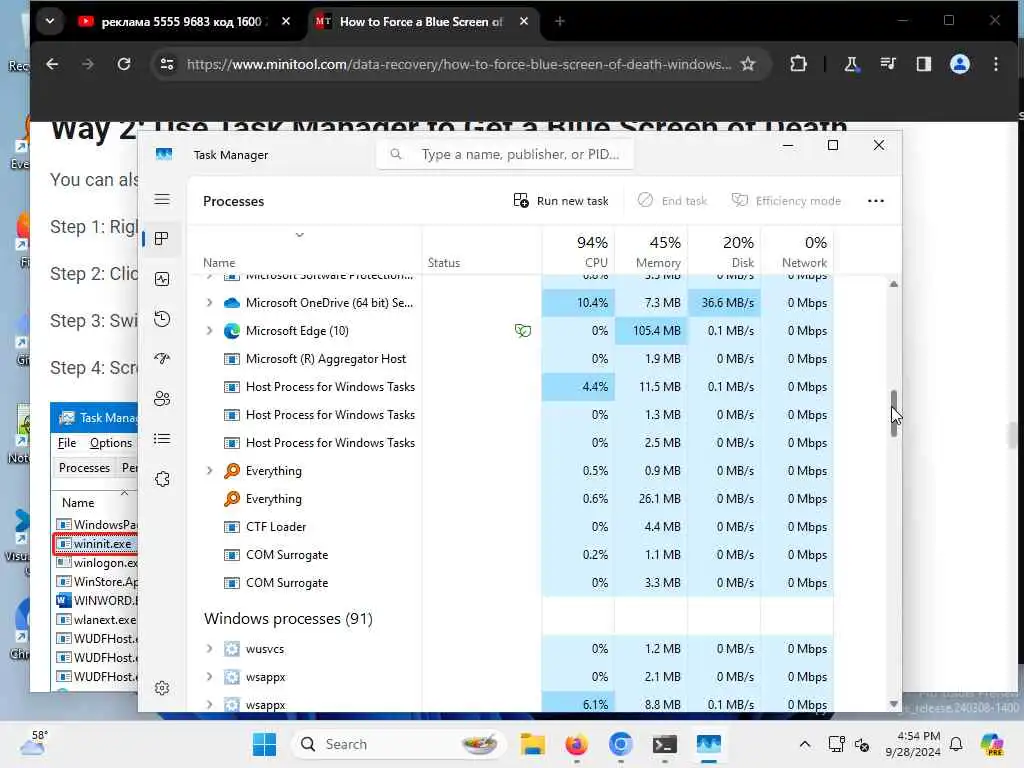1024x768 pixels.
Task: Open Terminal from taskbar
Action: click(x=664, y=744)
